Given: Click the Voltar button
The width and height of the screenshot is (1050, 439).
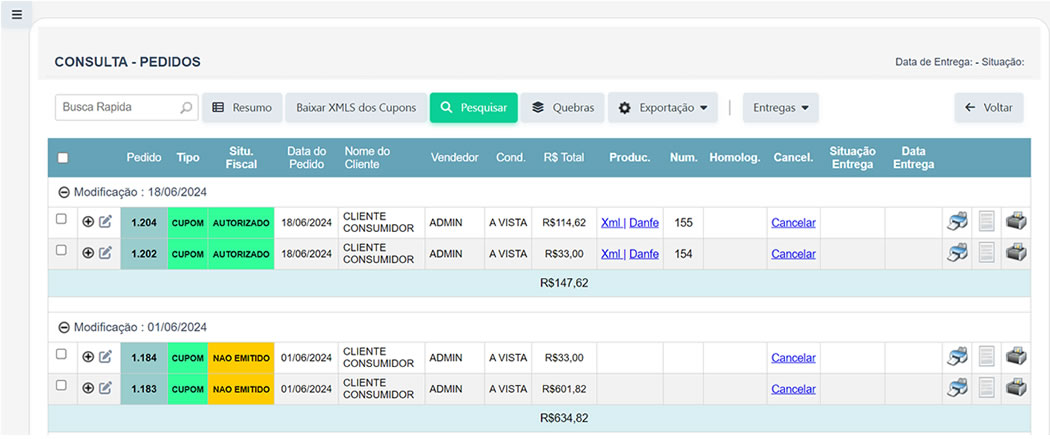Looking at the screenshot, I should click(x=988, y=108).
